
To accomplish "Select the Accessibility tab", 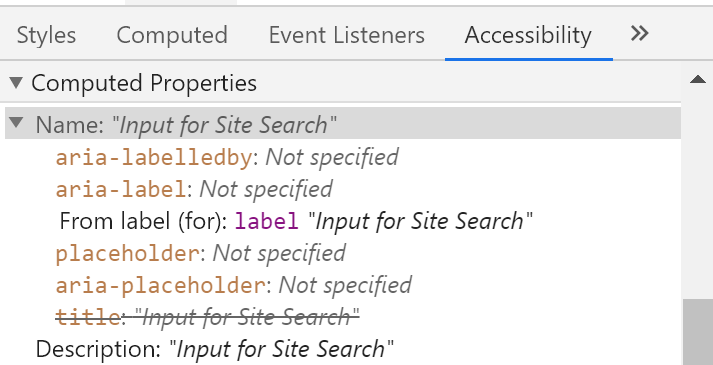I will [528, 35].
